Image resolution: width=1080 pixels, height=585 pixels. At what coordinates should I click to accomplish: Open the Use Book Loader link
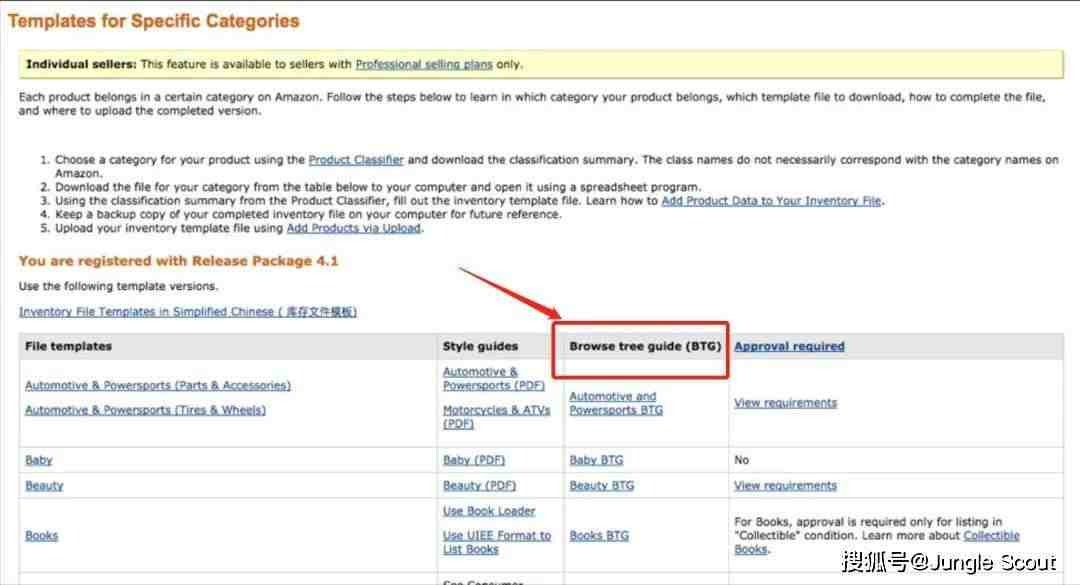click(x=489, y=511)
